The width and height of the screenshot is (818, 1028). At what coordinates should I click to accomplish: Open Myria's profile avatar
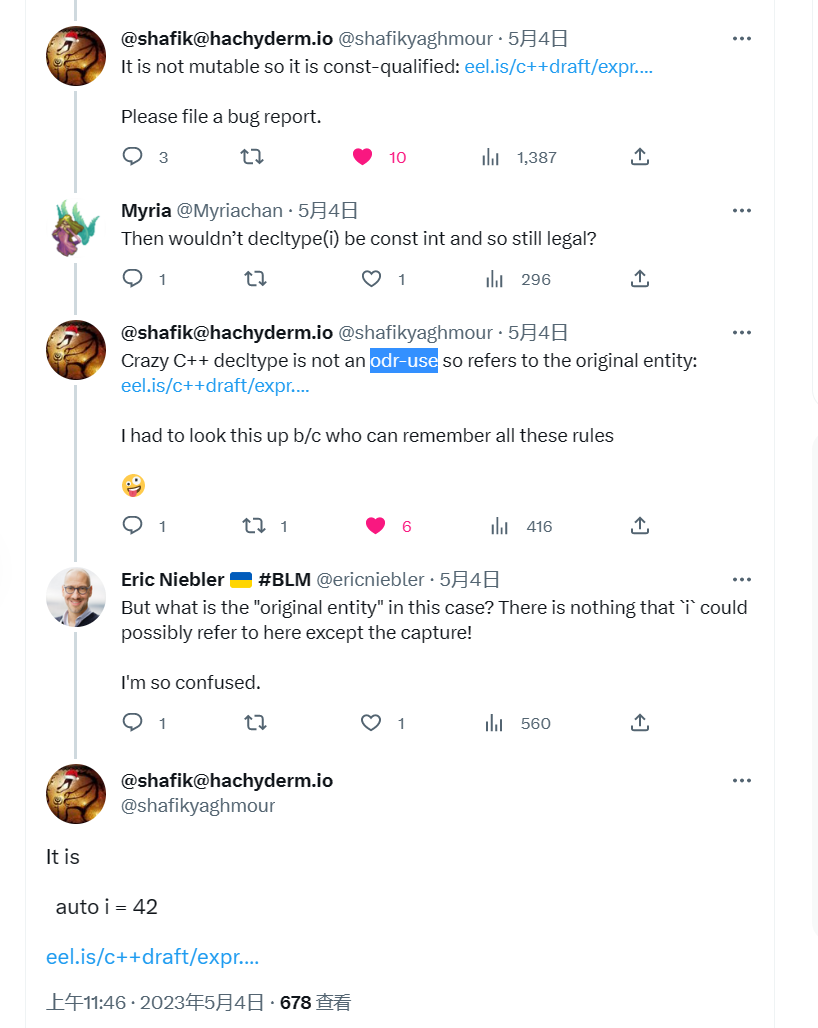tap(76, 228)
